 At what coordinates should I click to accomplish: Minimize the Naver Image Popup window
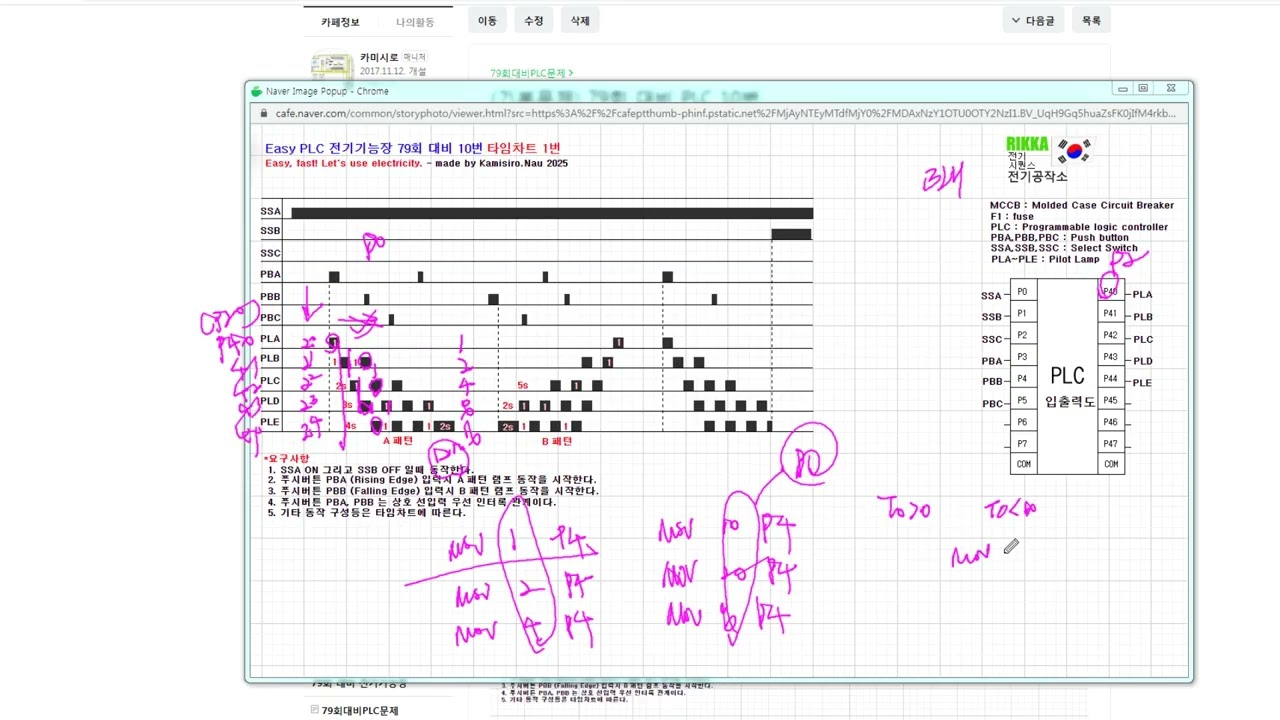coord(1123,89)
